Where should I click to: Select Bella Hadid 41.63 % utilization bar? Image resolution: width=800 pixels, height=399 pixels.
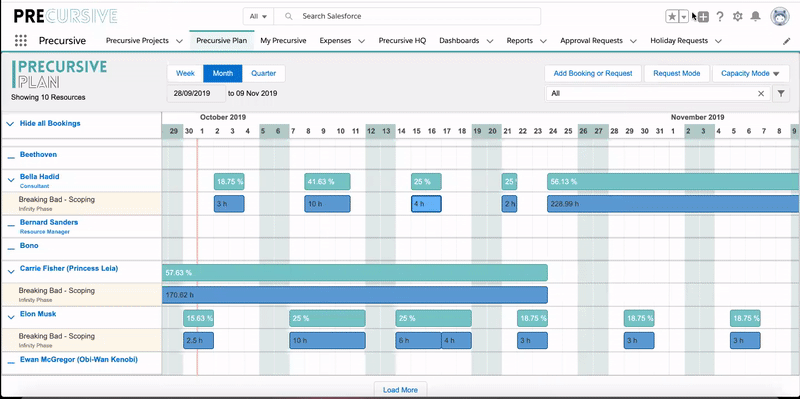point(328,182)
